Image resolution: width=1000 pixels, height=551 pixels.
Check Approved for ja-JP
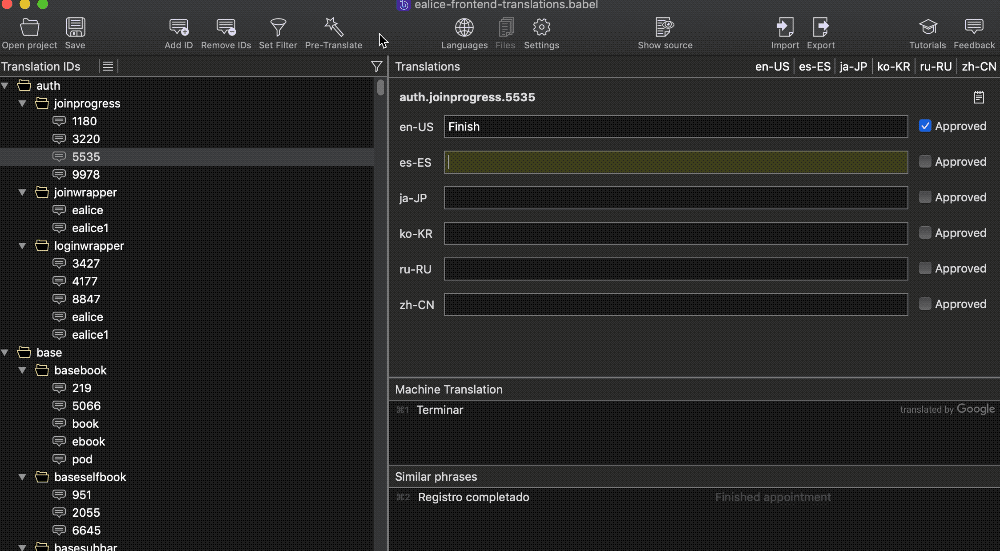pyautogui.click(x=925, y=198)
